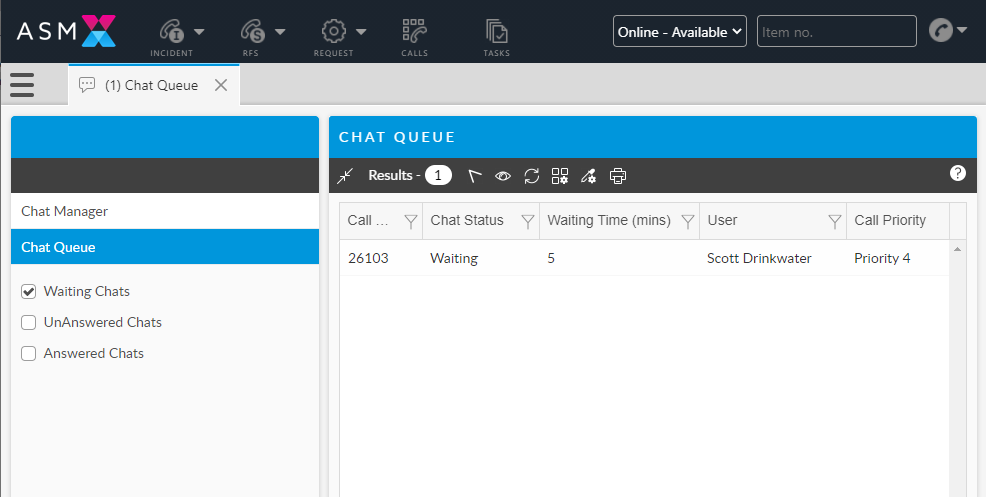Select Chat Manager in the left panel
Viewport: 986px width, 497px height.
[x=64, y=211]
